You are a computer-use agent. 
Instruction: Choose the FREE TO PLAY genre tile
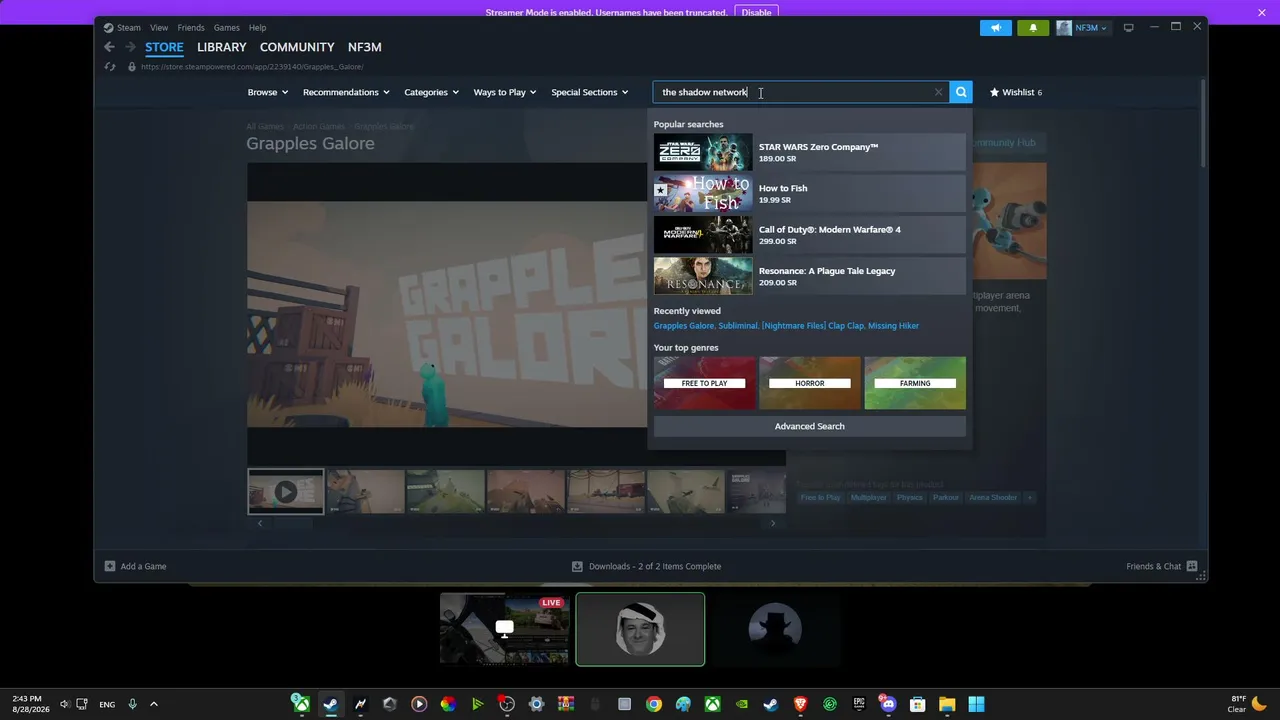[705, 383]
